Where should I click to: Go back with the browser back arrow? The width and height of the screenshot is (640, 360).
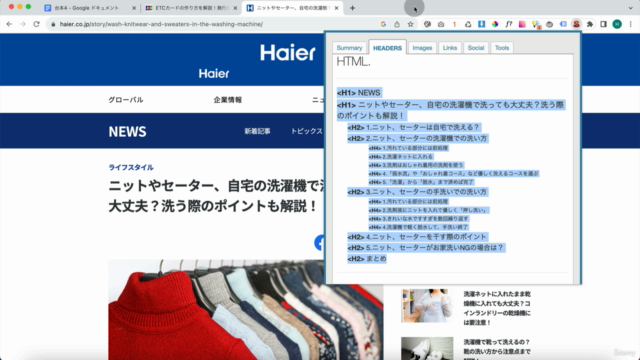point(9,24)
